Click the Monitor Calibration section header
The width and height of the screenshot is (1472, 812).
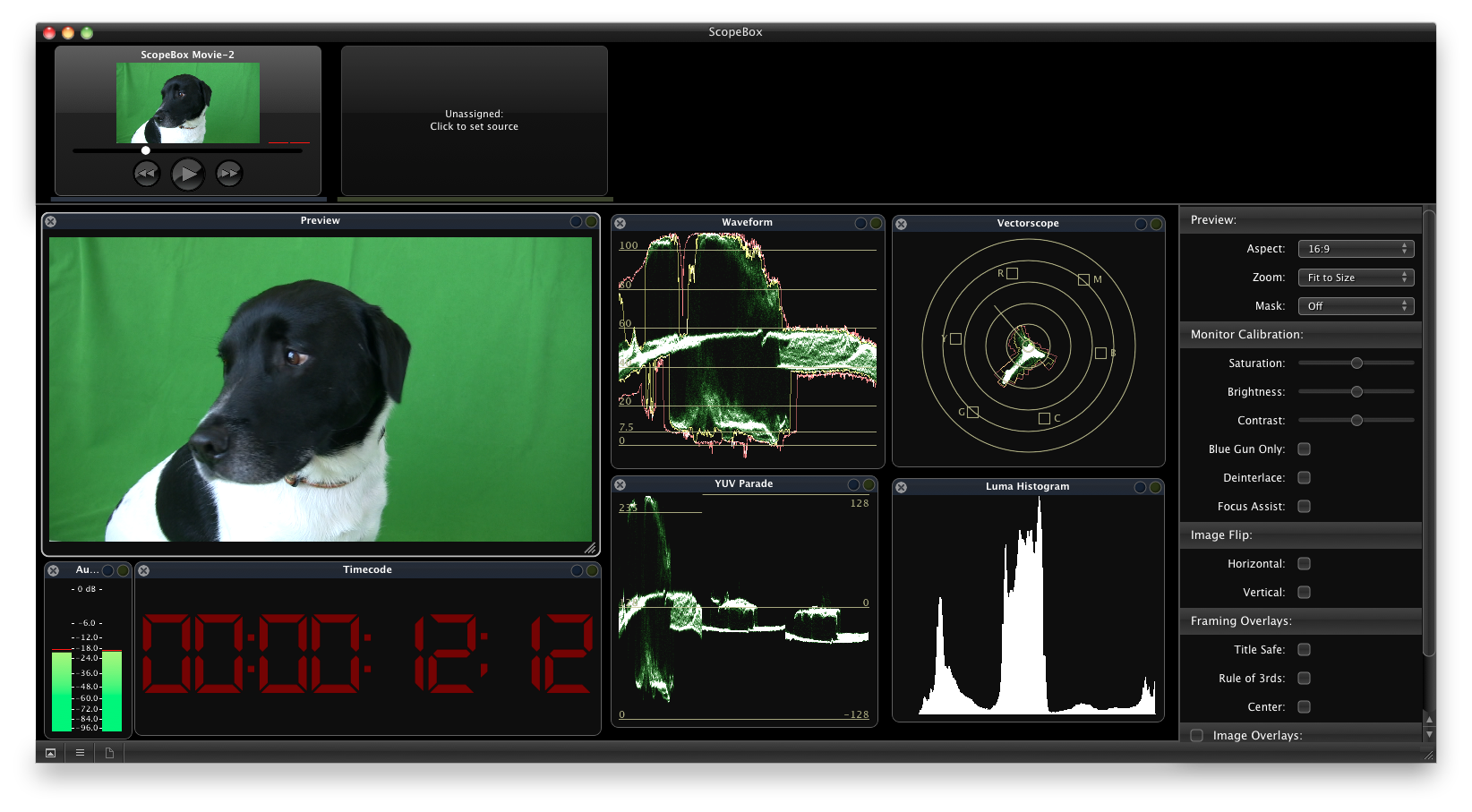point(1301,335)
